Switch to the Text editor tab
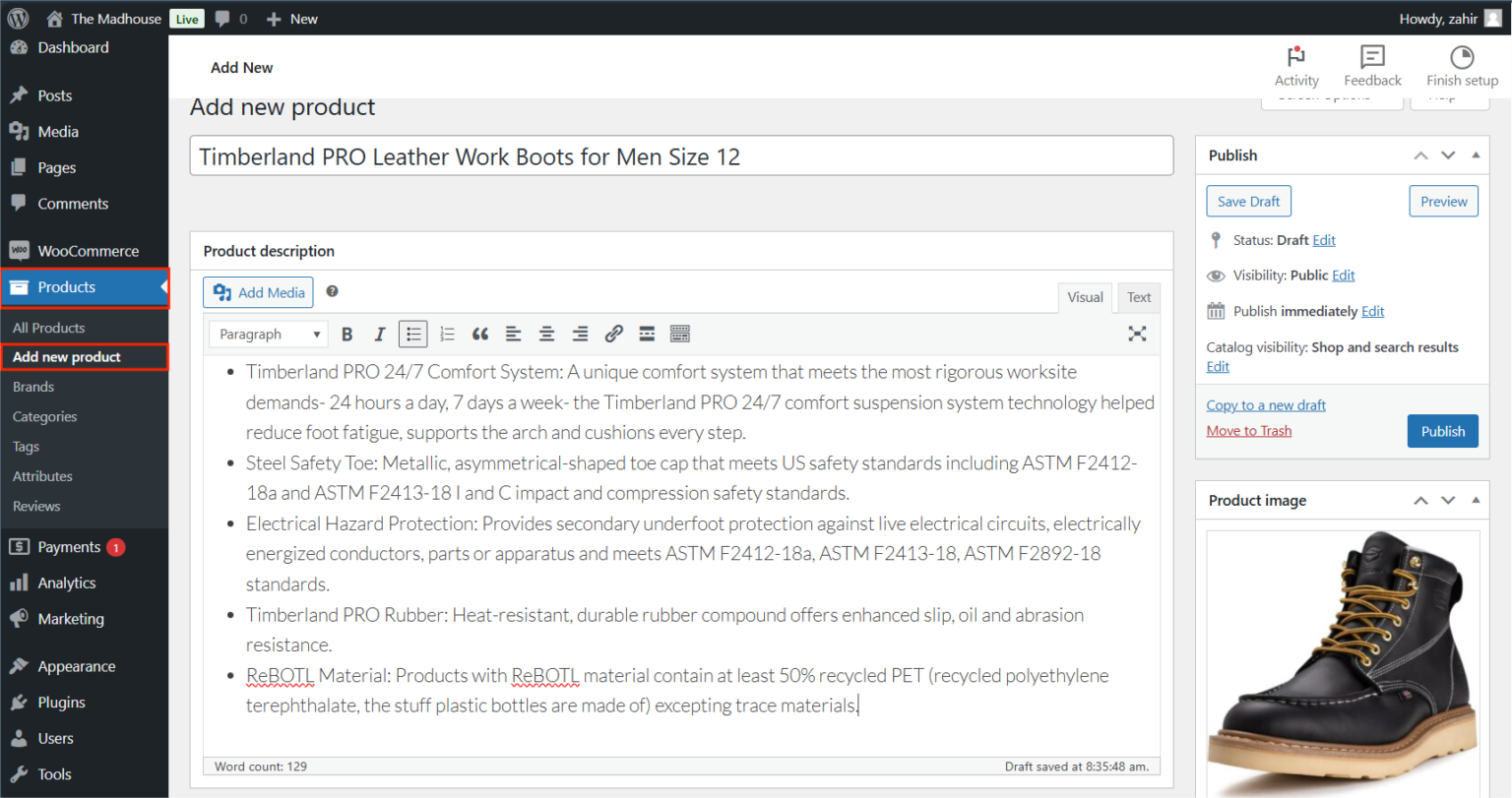 pos(1138,297)
